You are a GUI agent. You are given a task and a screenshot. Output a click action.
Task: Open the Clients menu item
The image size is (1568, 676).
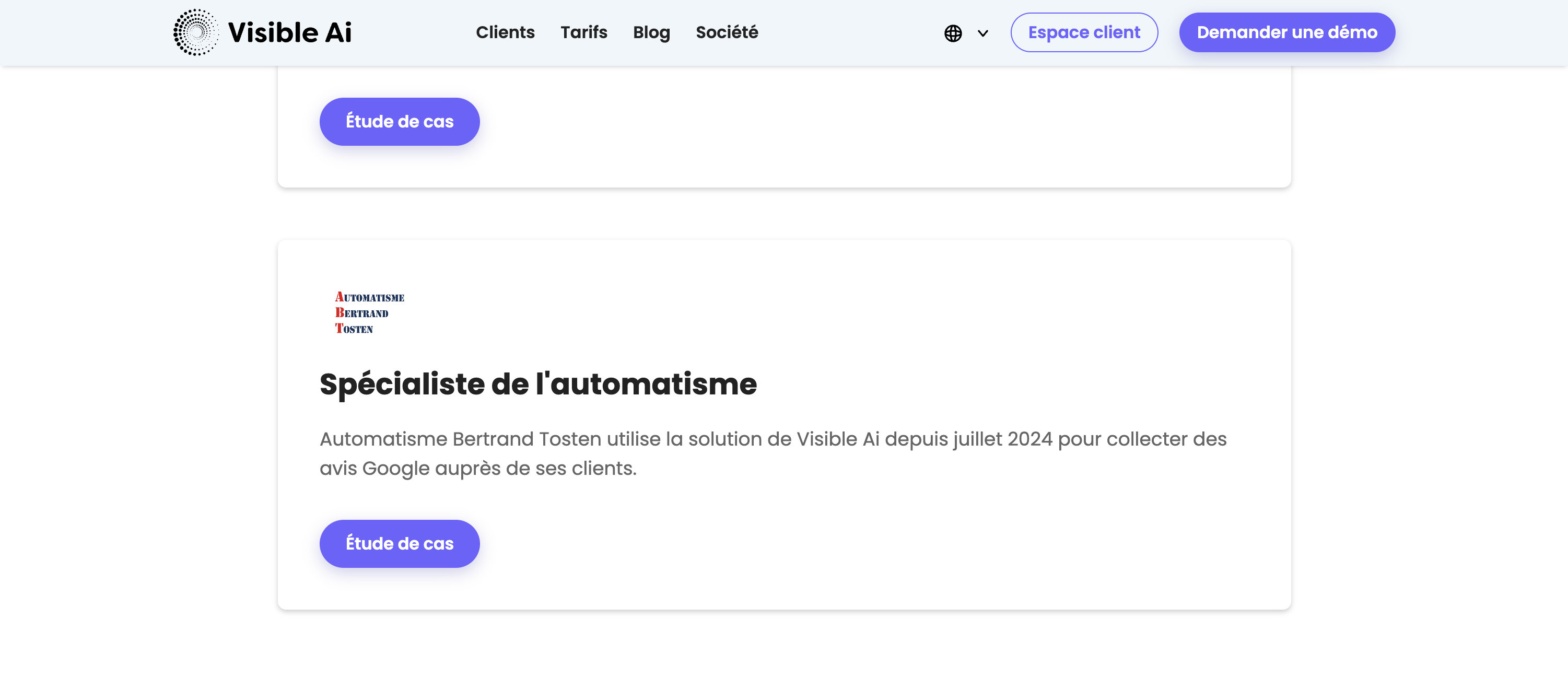click(x=505, y=32)
